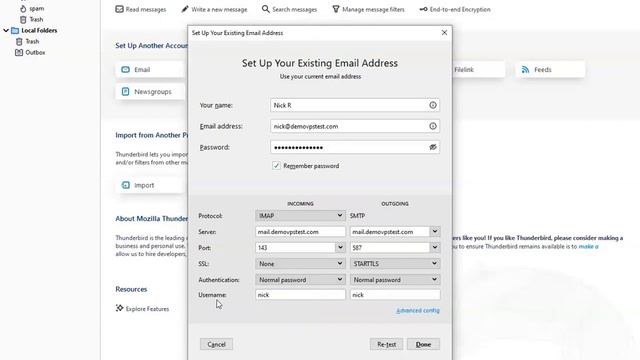Screen dimensions: 640x360
Task: Click the info icon in Your name field
Action: [x=433, y=105]
